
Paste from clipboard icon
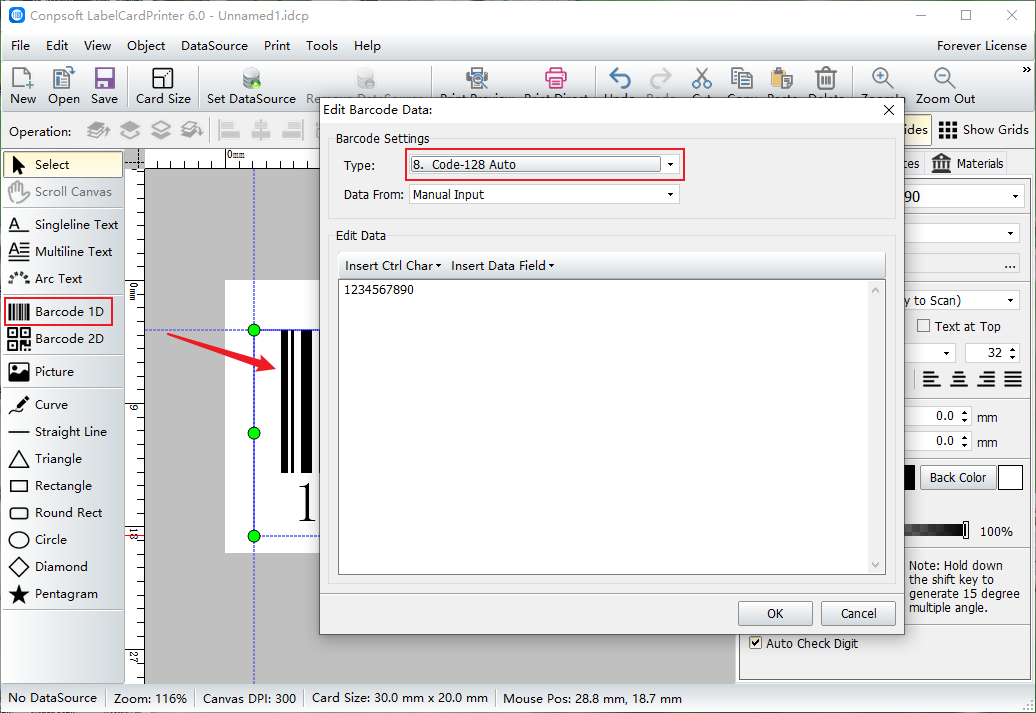[x=782, y=79]
